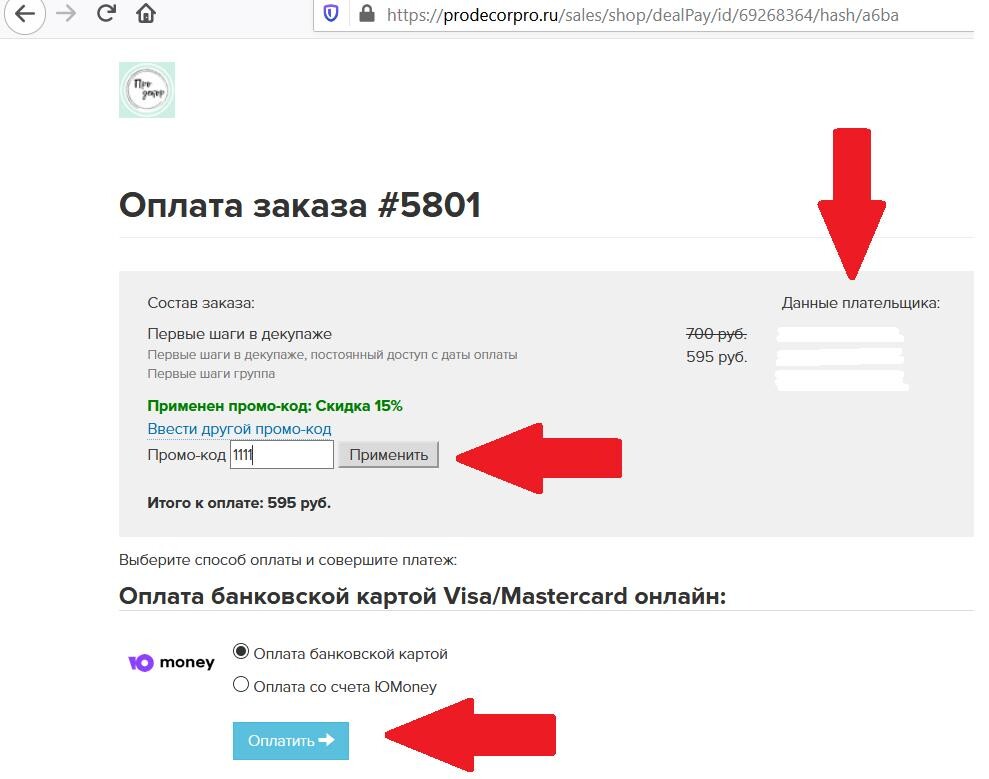Image resolution: width=989 pixels, height=779 pixels.
Task: Open the shield tracking protection icon
Action: 331,13
